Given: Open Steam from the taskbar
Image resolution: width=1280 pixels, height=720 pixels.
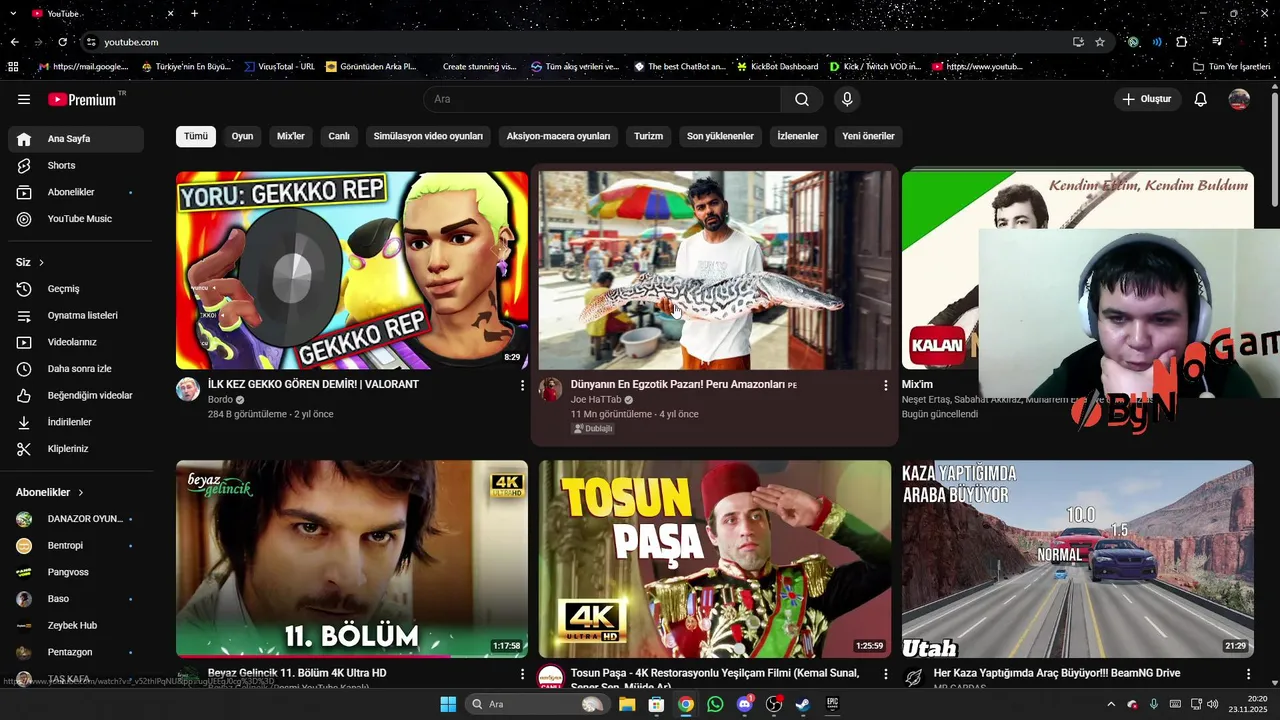Looking at the screenshot, I should tap(802, 704).
